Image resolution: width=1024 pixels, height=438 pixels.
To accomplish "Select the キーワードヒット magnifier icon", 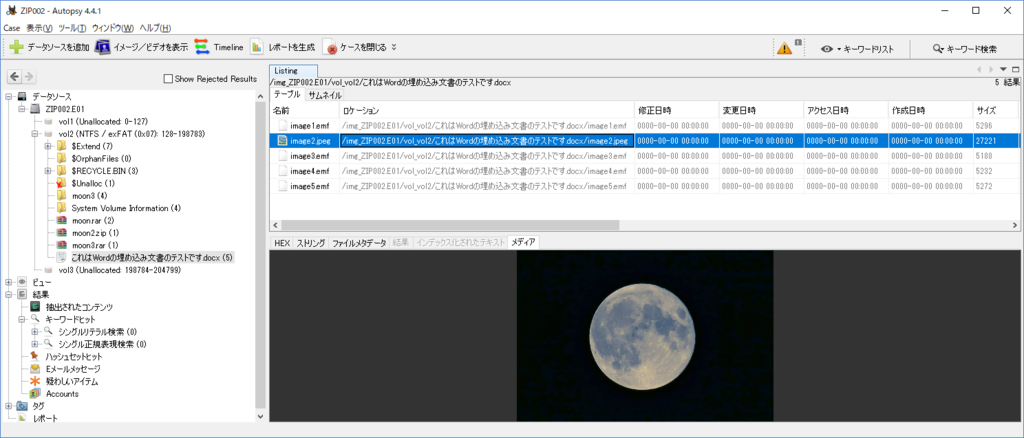I will pos(36,319).
